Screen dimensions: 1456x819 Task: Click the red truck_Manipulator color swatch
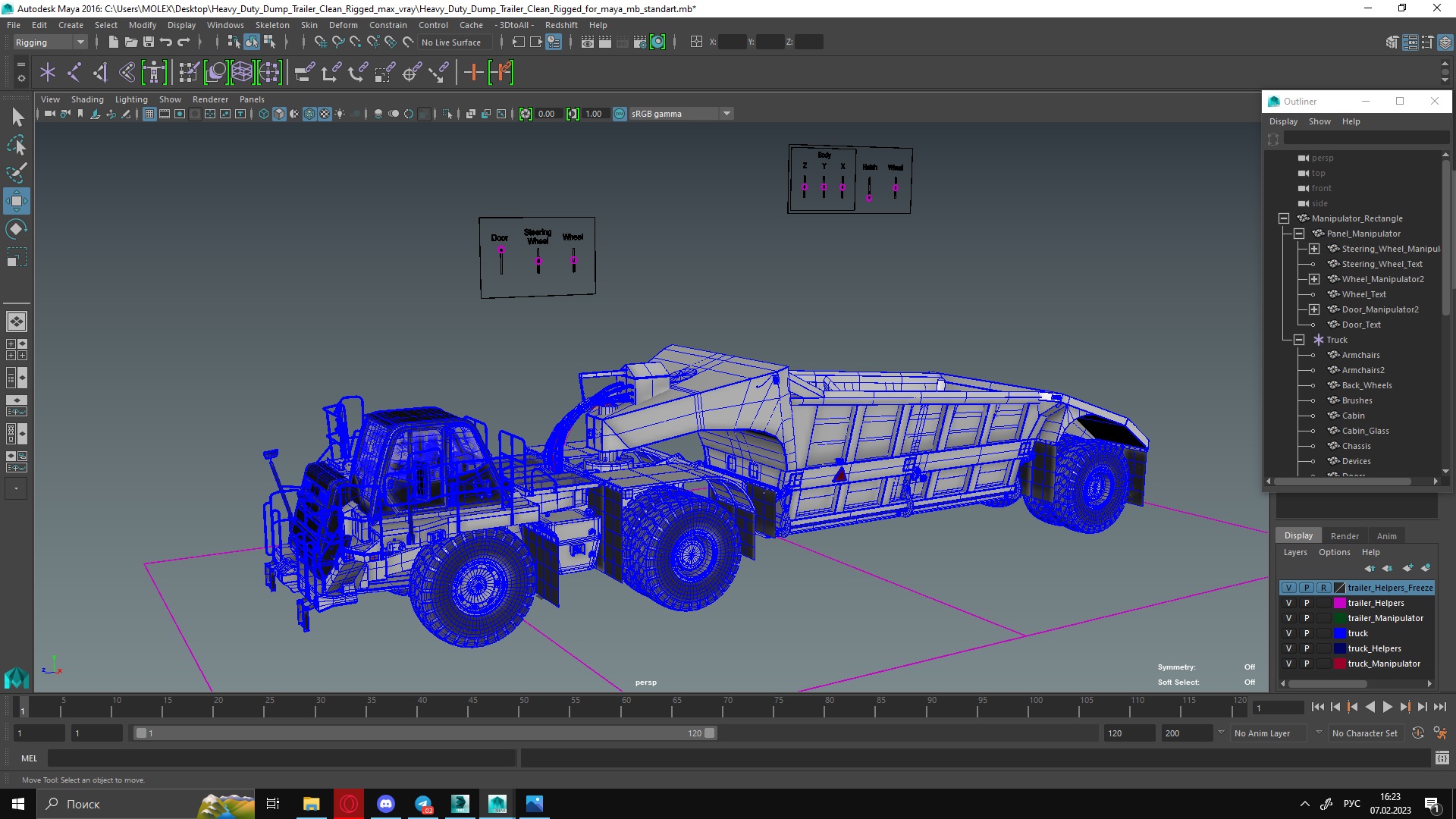(1340, 664)
